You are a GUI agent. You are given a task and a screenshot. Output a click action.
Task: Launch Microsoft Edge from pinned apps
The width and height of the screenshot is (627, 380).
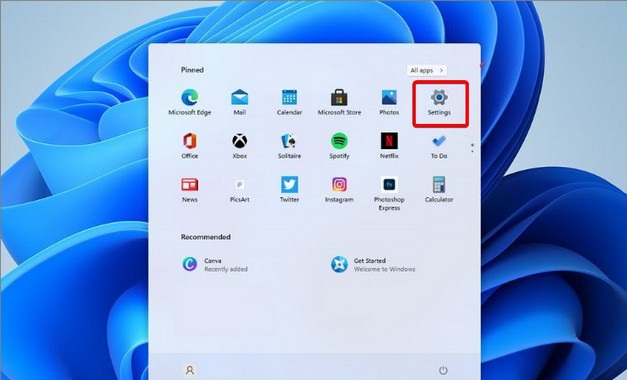(190, 103)
